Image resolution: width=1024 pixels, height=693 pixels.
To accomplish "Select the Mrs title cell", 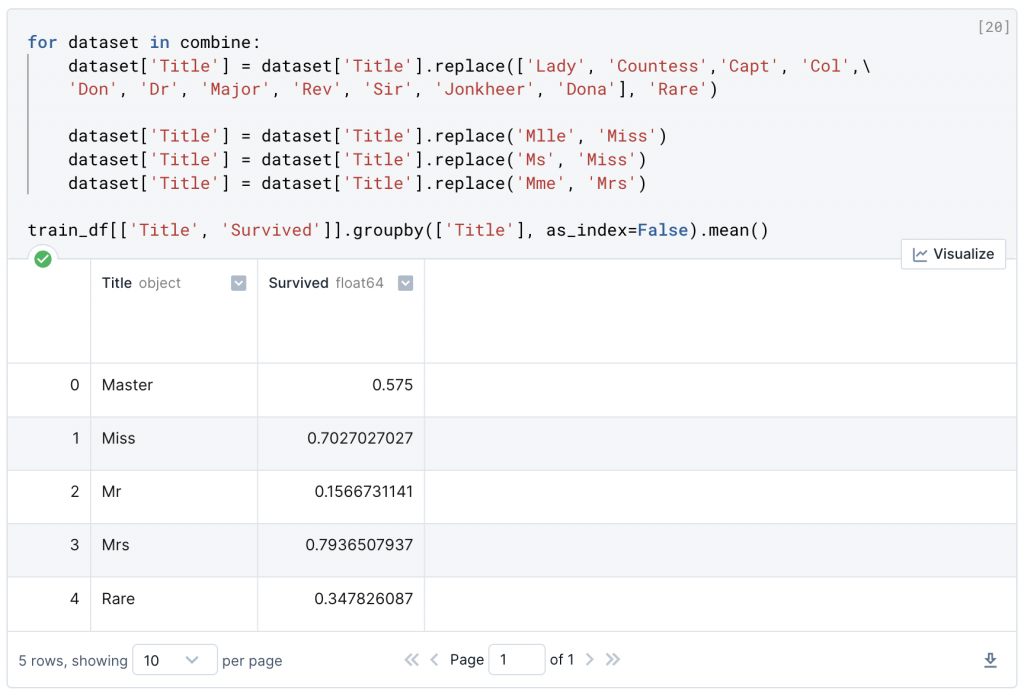I will click(x=115, y=545).
